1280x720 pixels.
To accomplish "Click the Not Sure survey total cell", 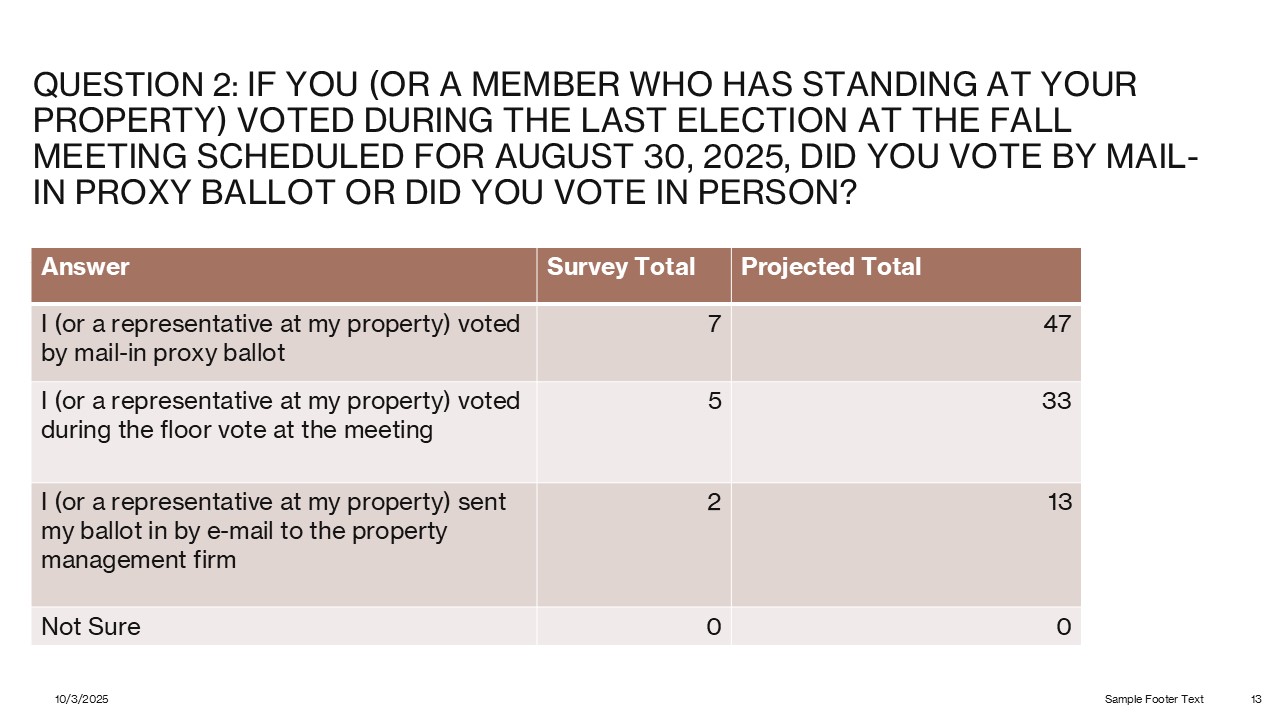I will point(713,627).
